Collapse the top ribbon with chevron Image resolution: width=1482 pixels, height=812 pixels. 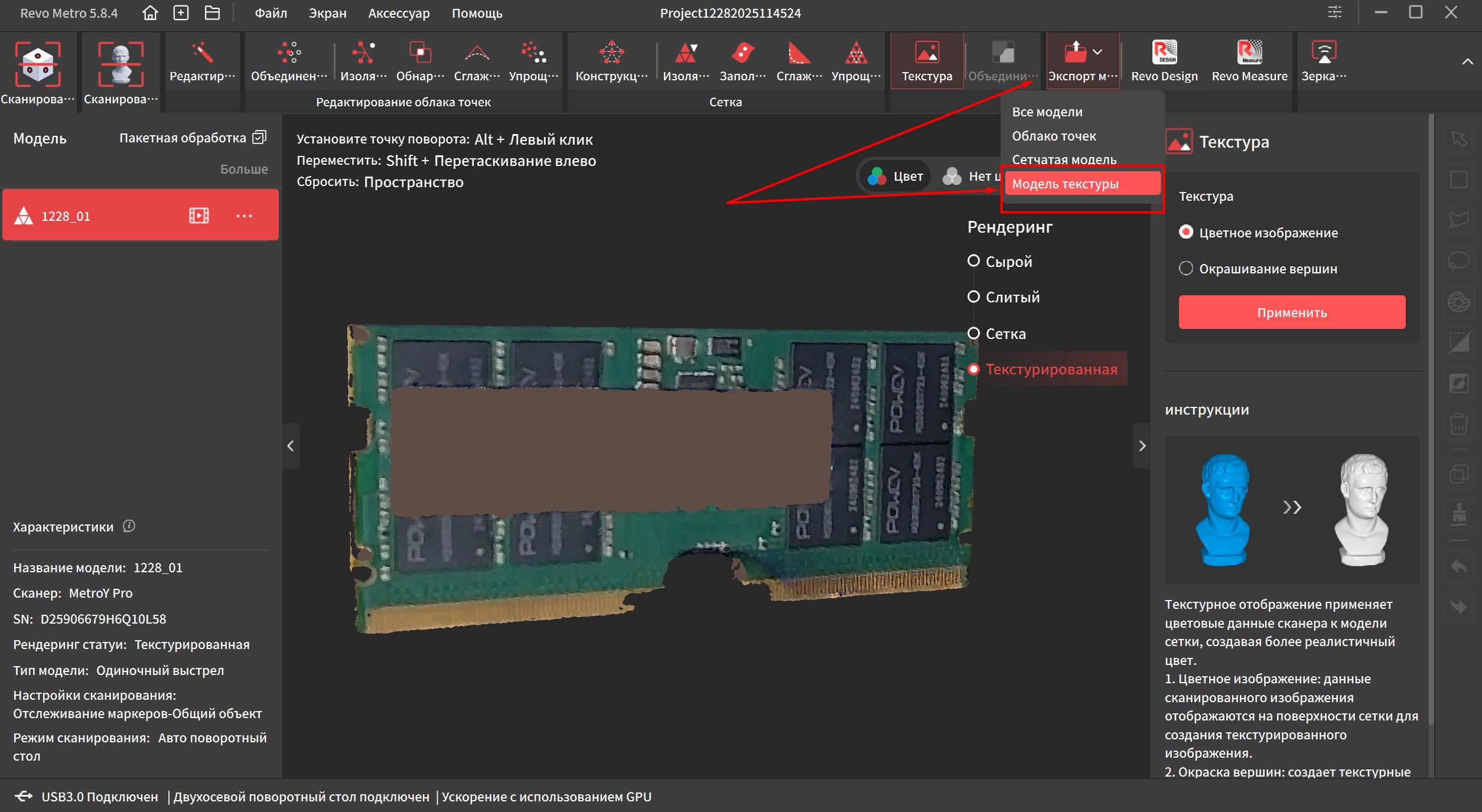coord(1467,62)
